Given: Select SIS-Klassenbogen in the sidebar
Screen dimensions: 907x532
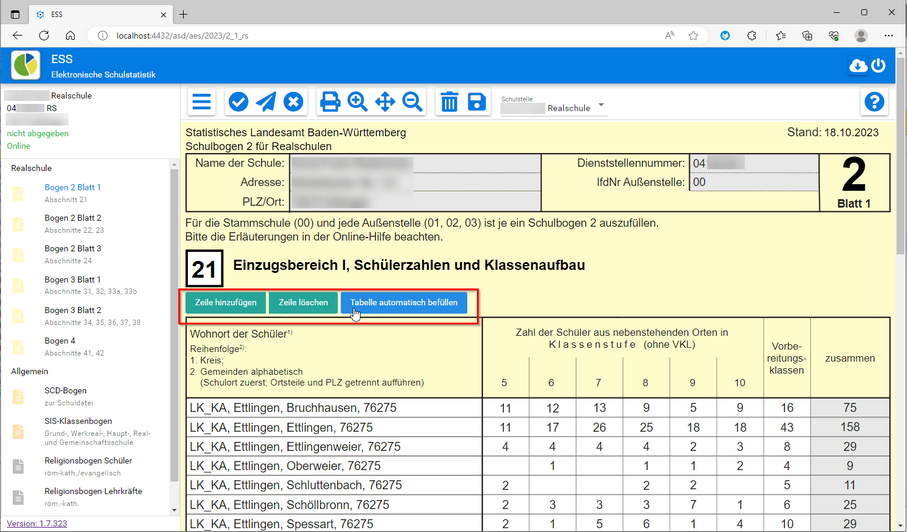Looking at the screenshot, I should tap(78, 421).
